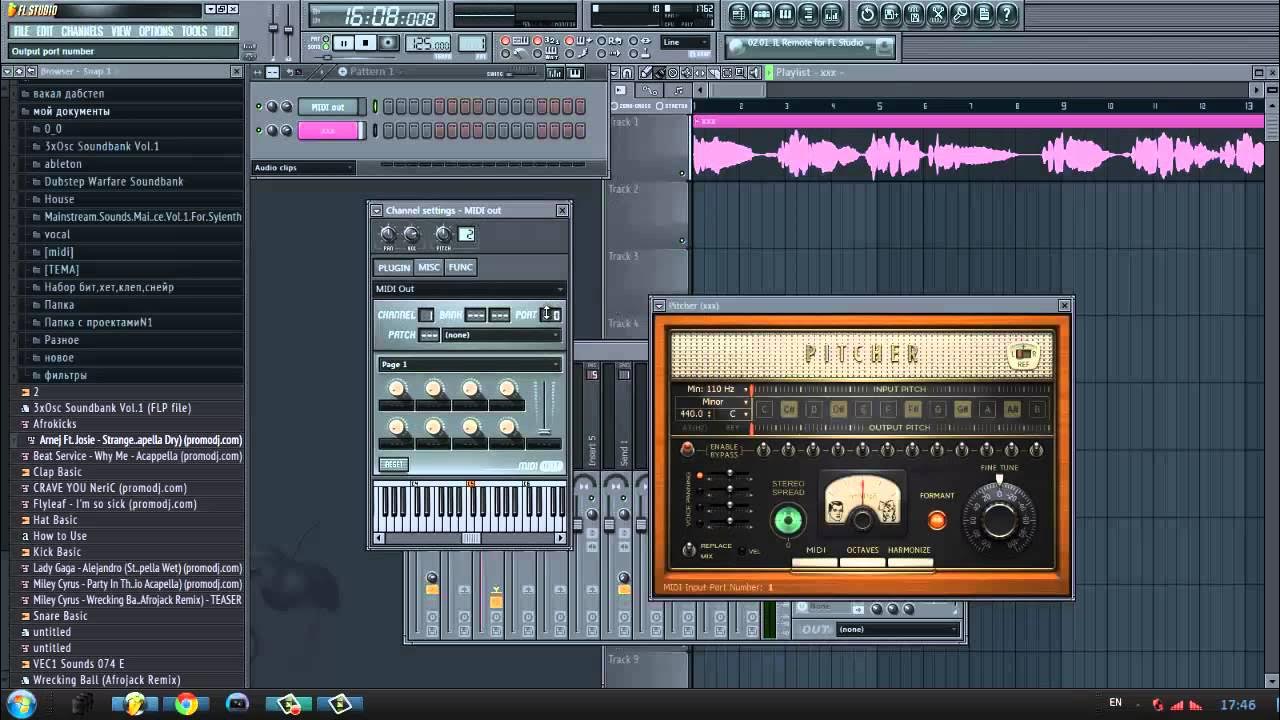
Task: Select the draw pencil tool in Playlist
Action: coord(646,73)
